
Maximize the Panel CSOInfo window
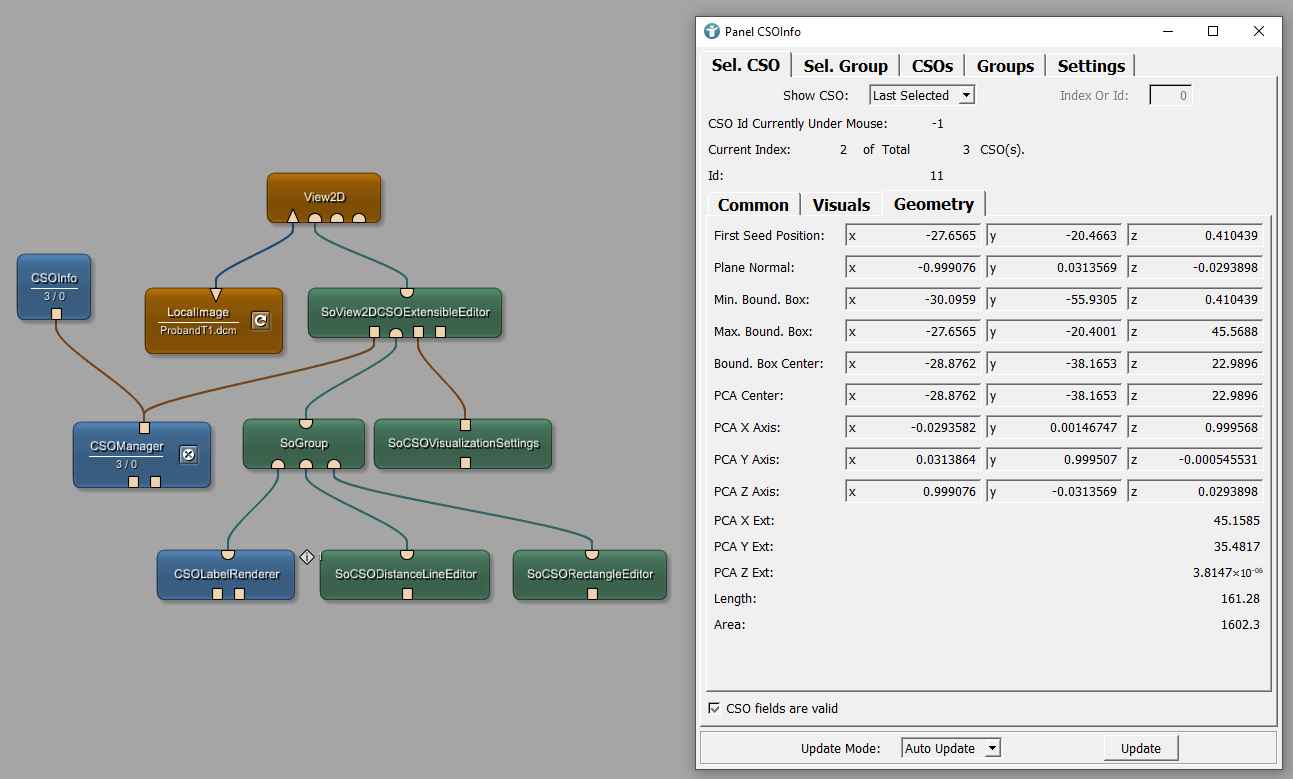(1213, 31)
